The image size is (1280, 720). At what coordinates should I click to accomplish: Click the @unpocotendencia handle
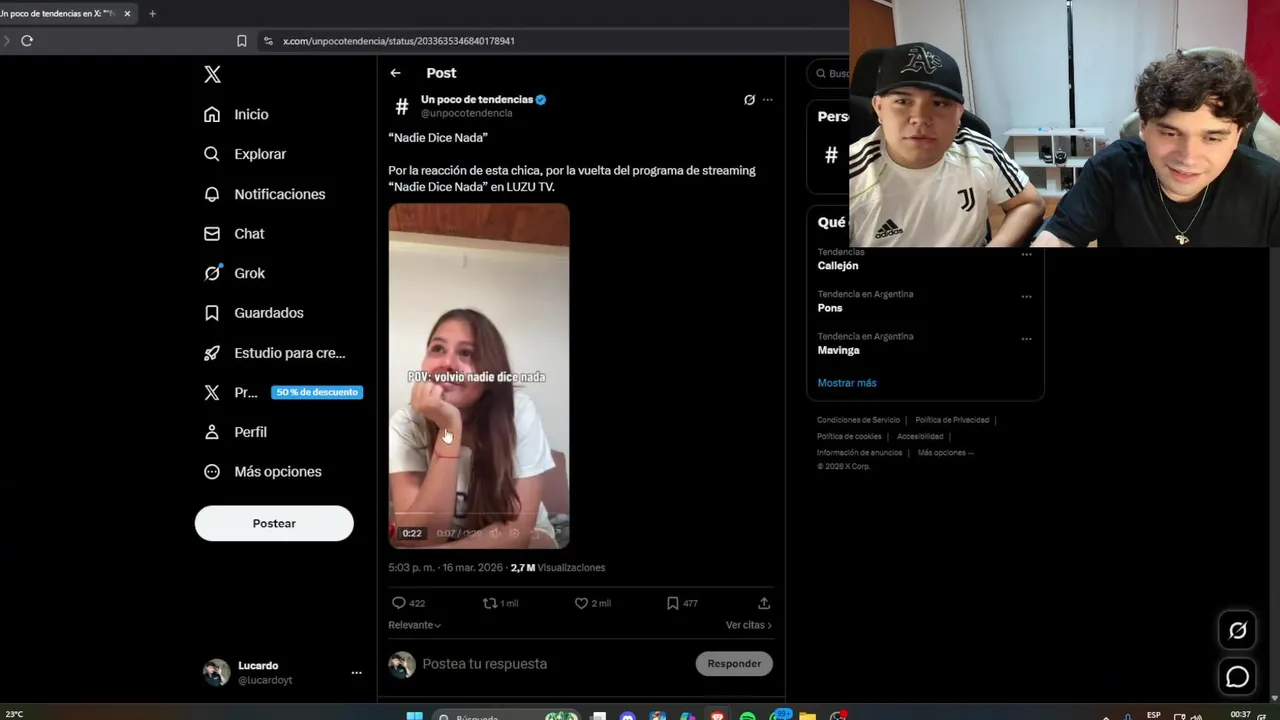click(467, 113)
